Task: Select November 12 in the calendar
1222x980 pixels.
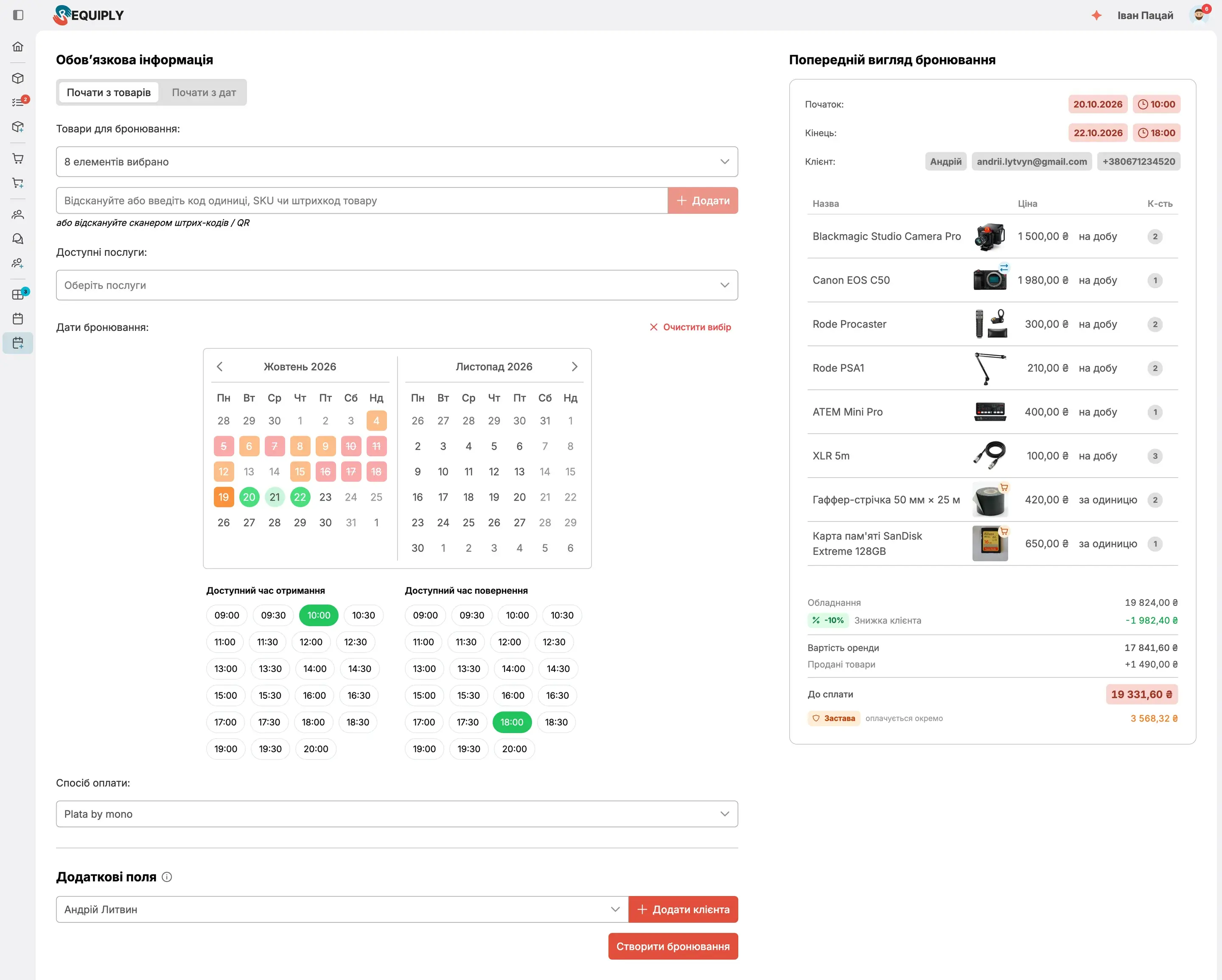Action: 493,472
